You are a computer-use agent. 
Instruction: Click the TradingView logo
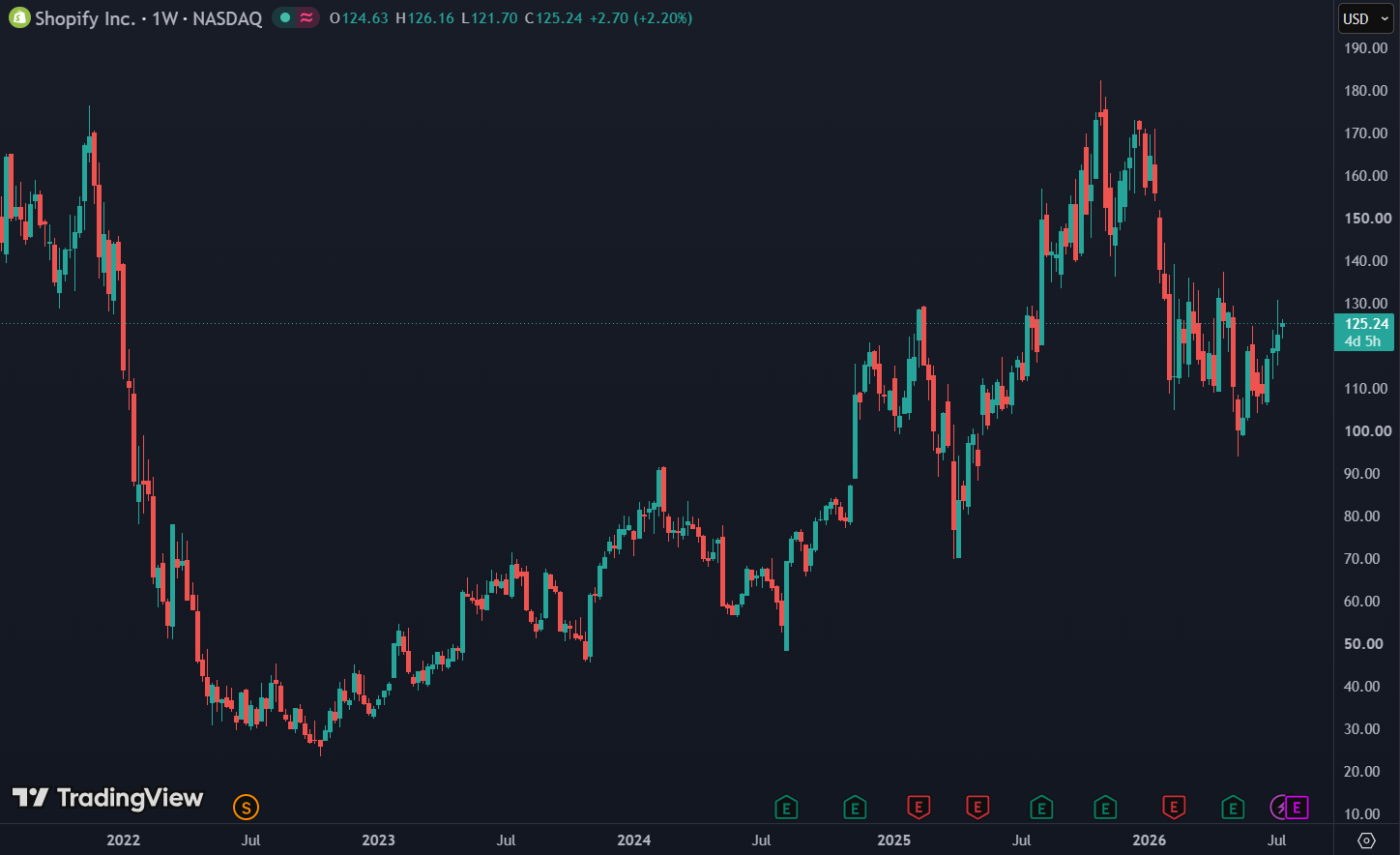pos(107,798)
